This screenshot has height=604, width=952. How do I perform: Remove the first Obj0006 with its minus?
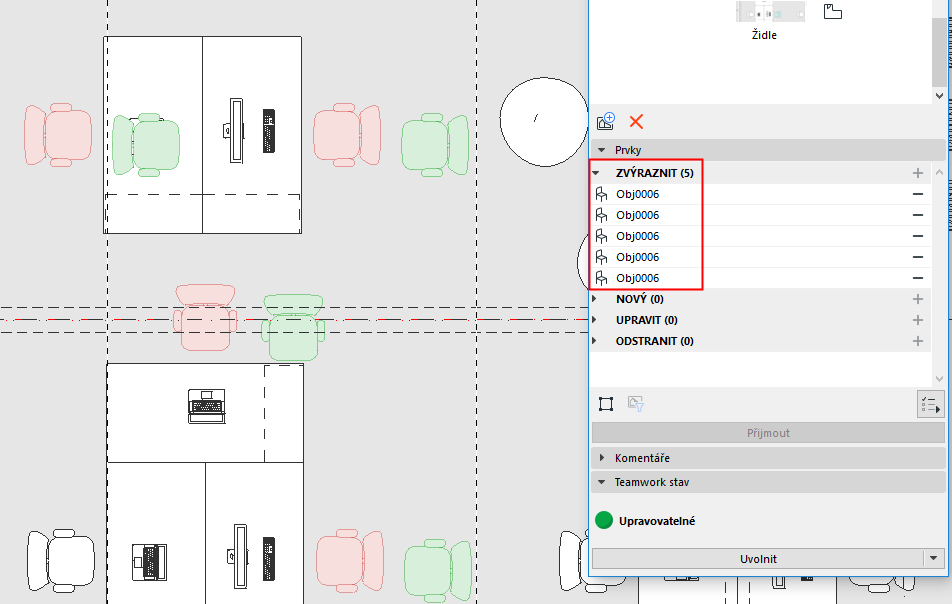pyautogui.click(x=917, y=194)
